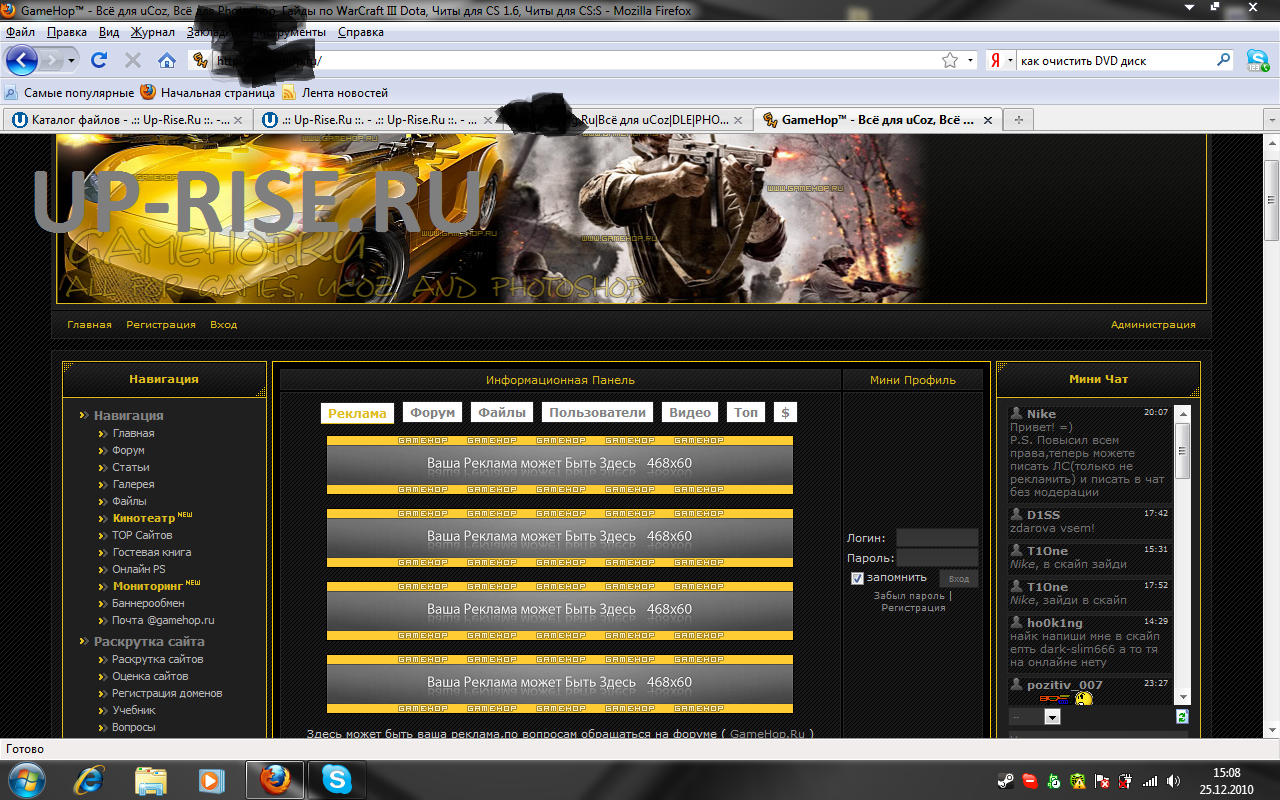Viewport: 1280px width, 800px height.
Task: Click the Yandex search text field
Action: pos(1115,60)
